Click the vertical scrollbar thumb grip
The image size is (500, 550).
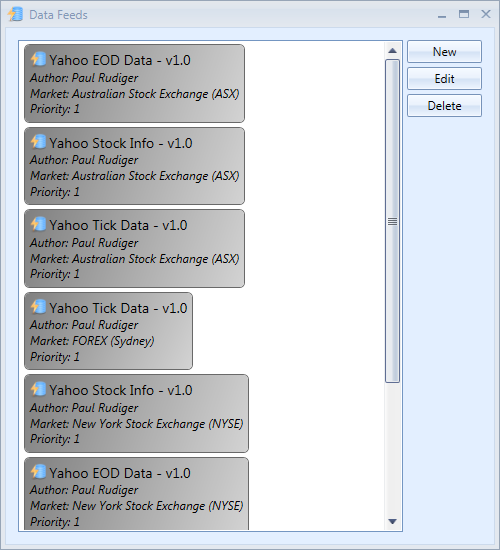[392, 221]
